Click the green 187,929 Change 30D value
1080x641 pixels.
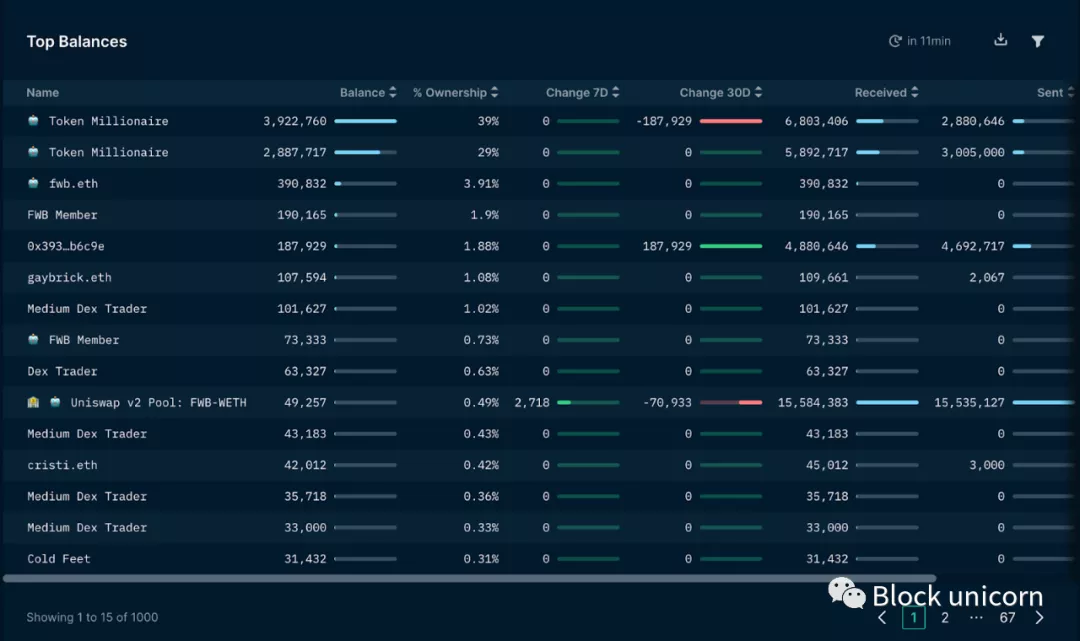[x=667, y=246]
